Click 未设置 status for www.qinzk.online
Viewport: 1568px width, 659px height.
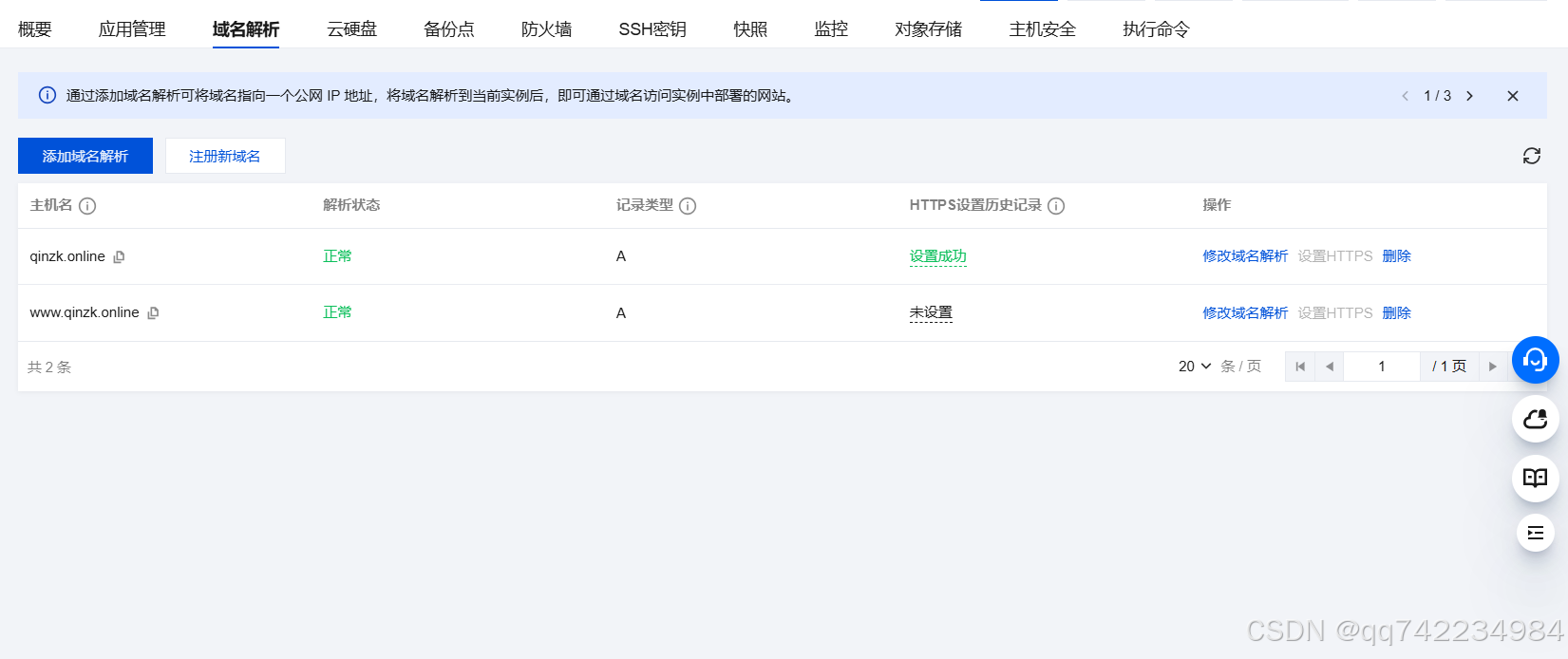point(931,312)
